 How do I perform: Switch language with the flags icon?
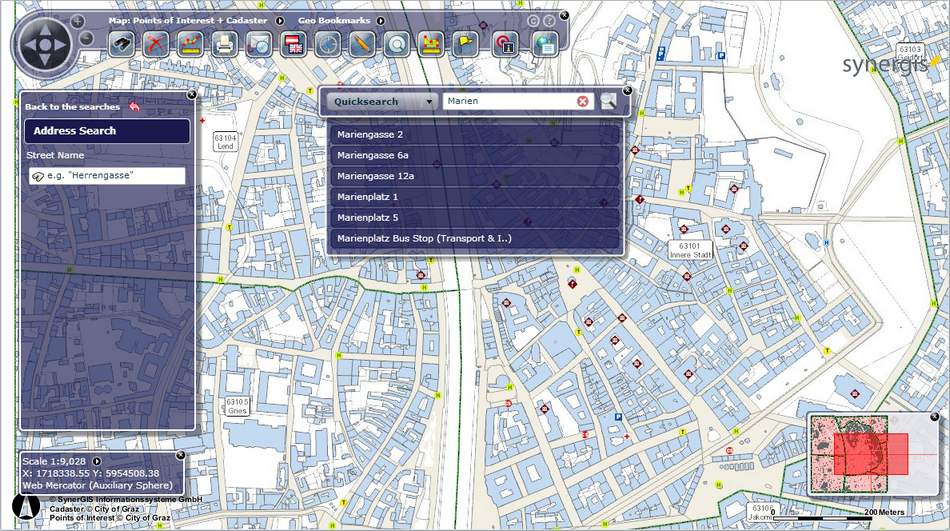pos(294,45)
